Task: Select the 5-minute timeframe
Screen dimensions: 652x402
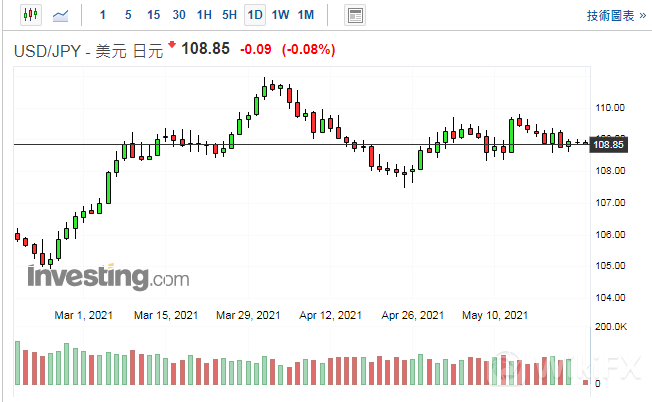Action: [x=128, y=15]
